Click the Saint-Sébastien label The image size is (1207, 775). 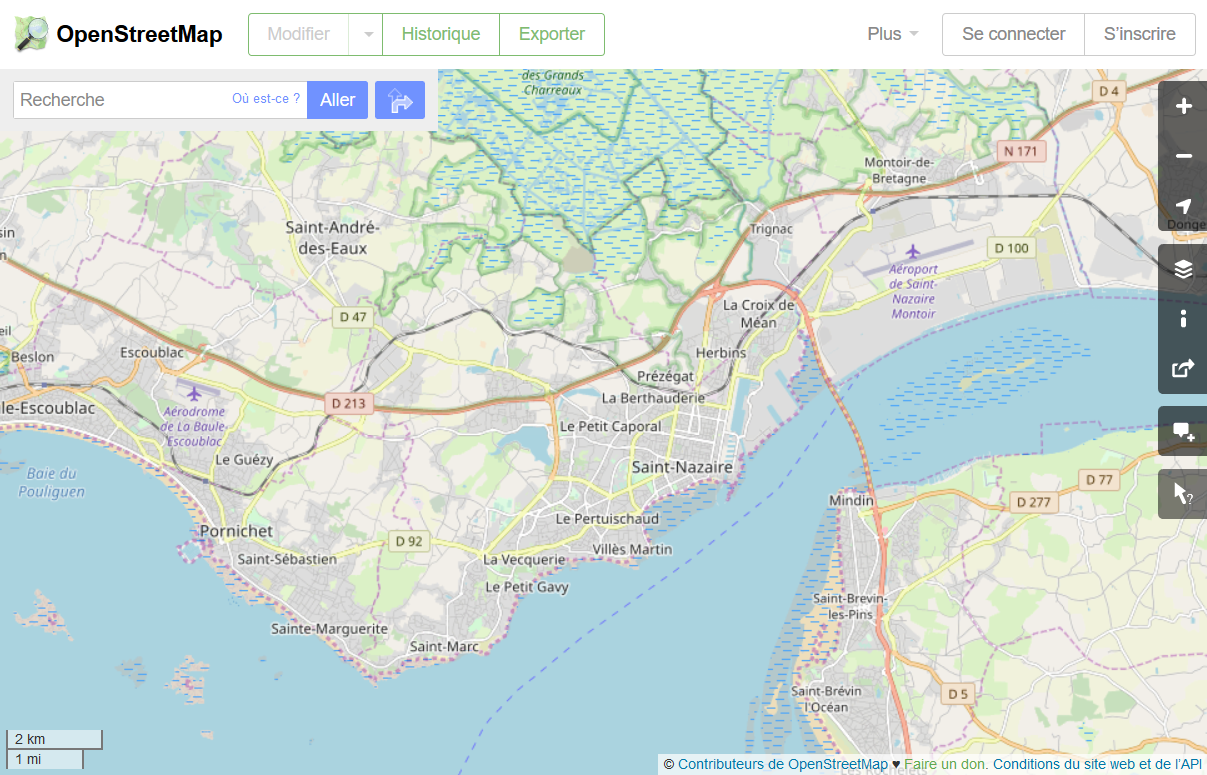pos(287,559)
